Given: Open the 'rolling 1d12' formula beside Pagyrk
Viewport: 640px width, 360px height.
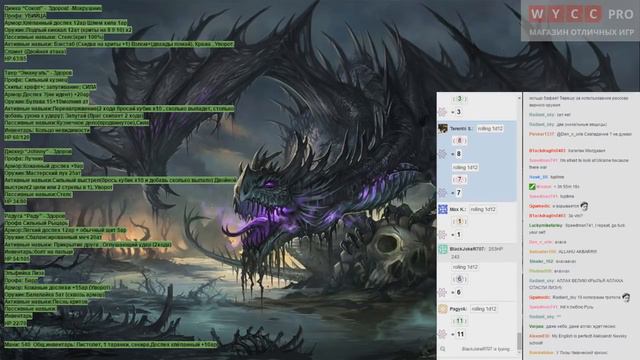Looking at the screenshot, I should click(484, 309).
